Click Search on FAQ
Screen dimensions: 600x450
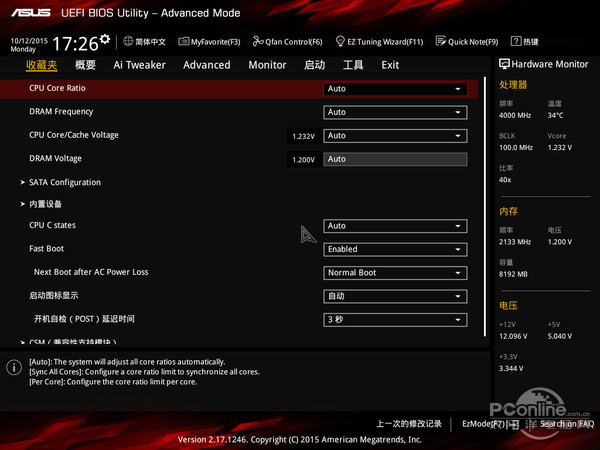[567, 424]
